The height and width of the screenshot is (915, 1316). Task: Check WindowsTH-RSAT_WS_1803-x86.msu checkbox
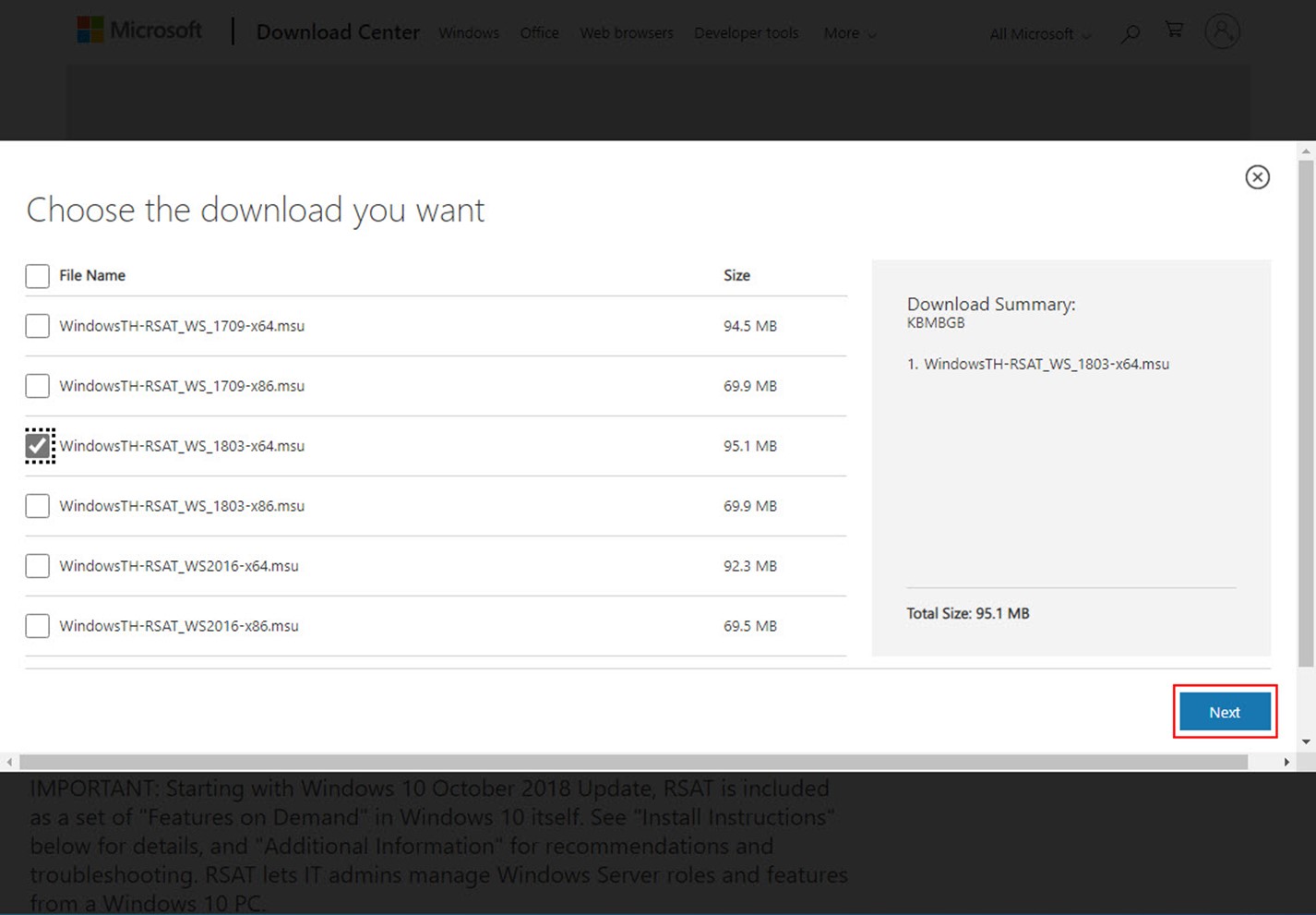coord(37,506)
